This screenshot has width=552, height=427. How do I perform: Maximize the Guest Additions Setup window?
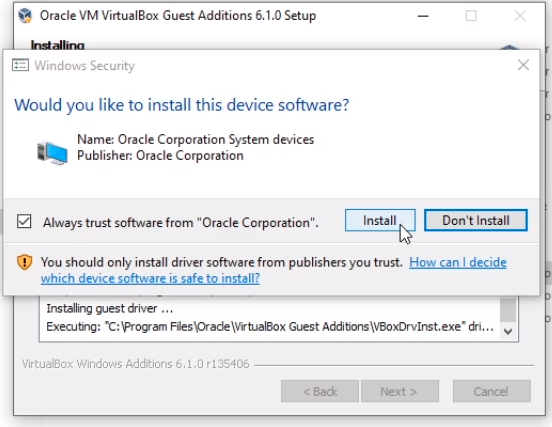471,16
